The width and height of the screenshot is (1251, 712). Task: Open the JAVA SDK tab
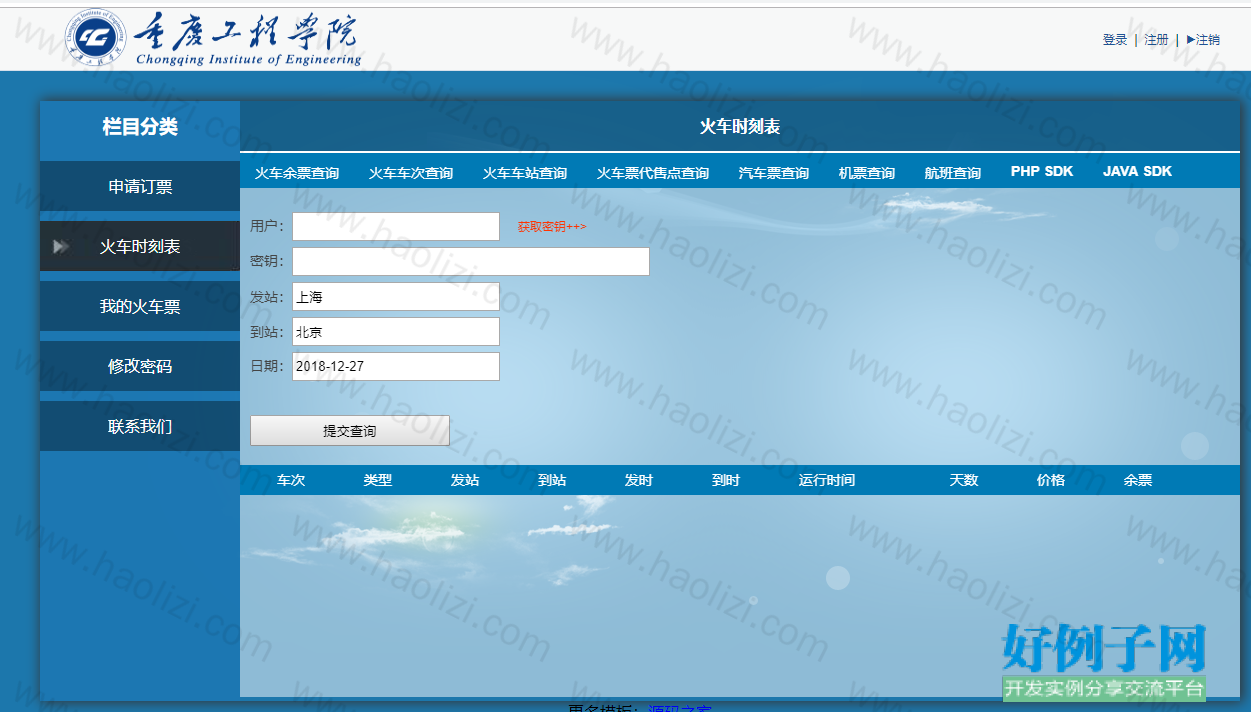(1137, 171)
